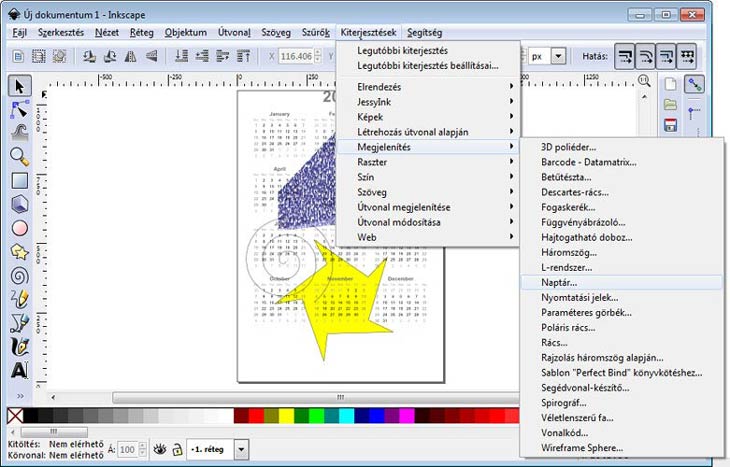Toggle layer visibility eye icon
This screenshot has height=467, width=730.
click(159, 450)
